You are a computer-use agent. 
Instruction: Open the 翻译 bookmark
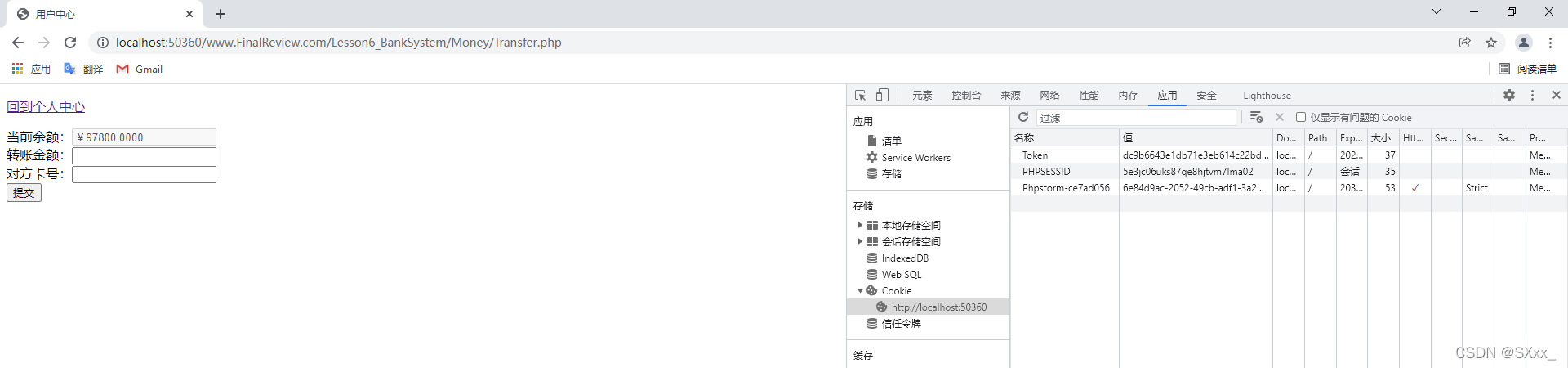click(83, 69)
